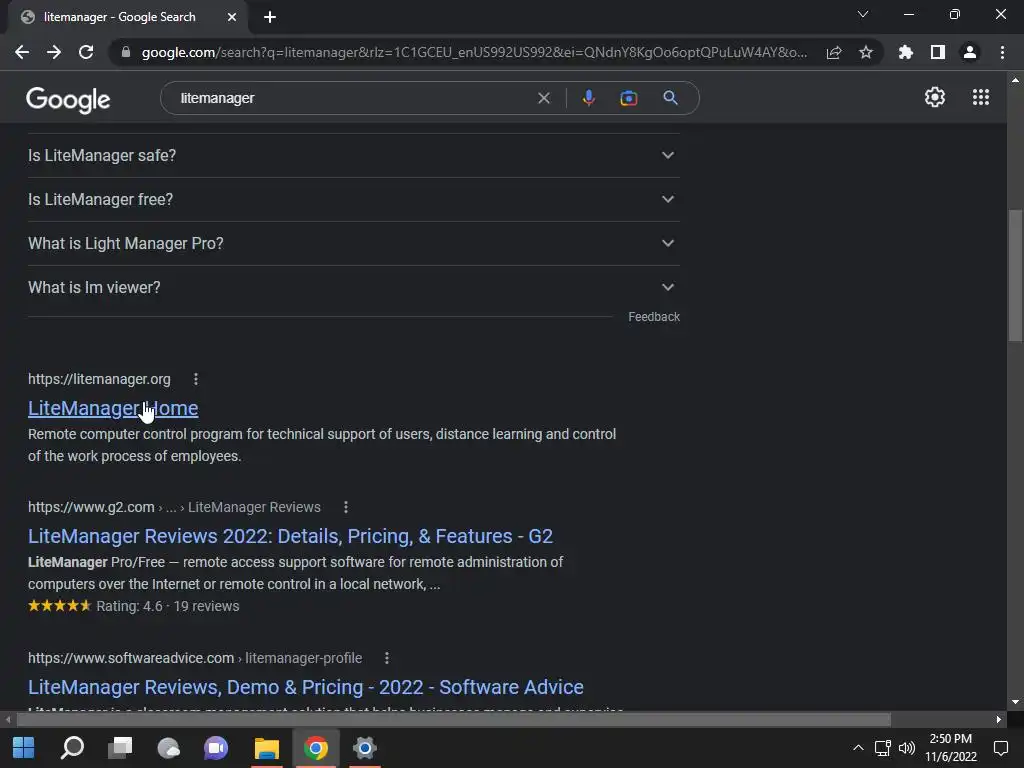Open a new browser tab
The image size is (1024, 768).
coord(270,17)
